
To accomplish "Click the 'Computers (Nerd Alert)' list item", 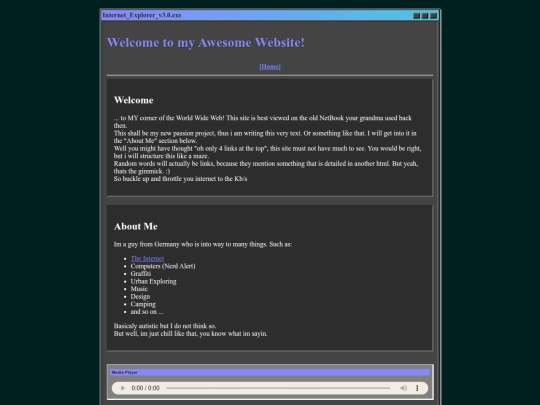I will pos(163,266).
